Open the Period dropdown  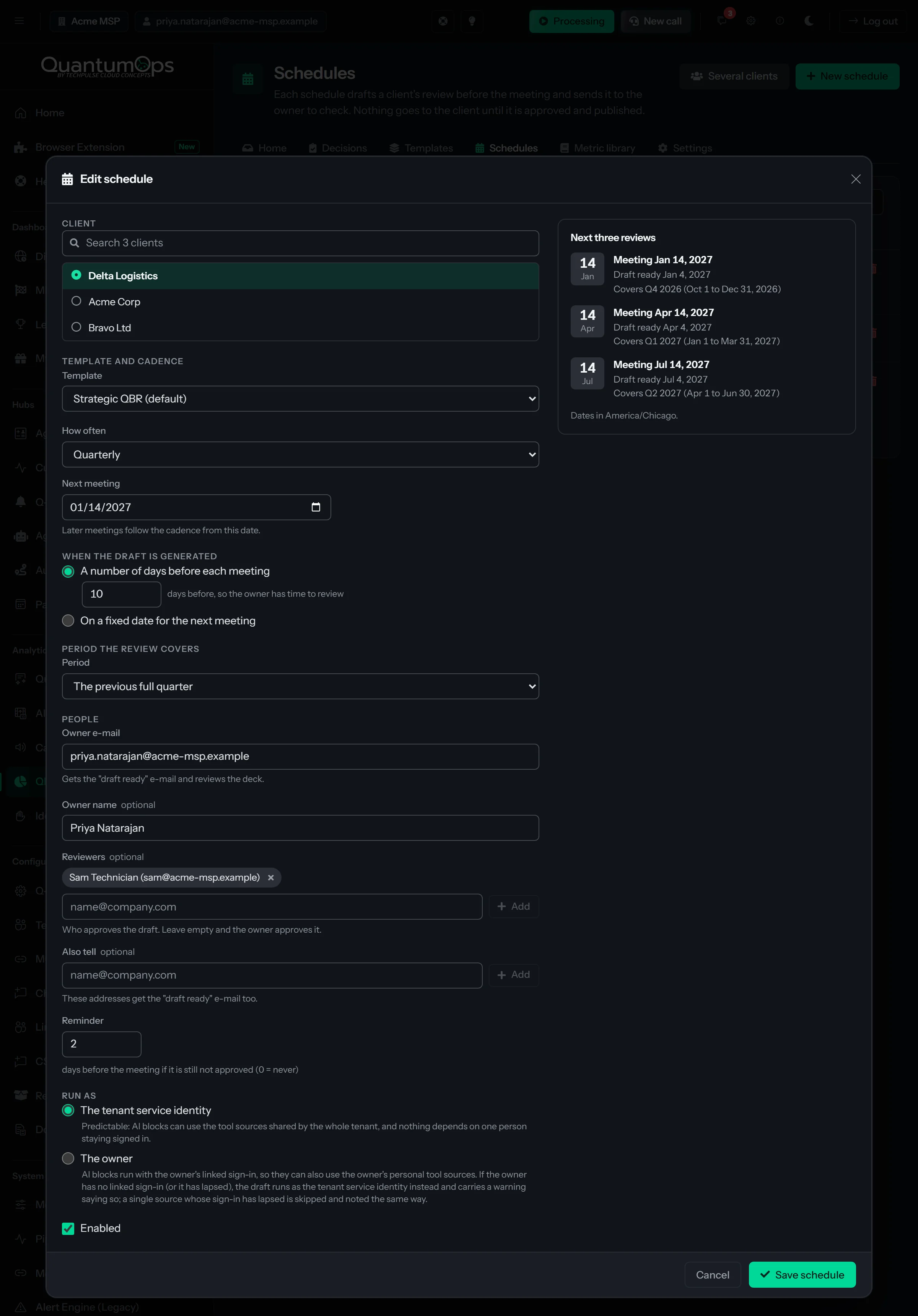(300, 686)
